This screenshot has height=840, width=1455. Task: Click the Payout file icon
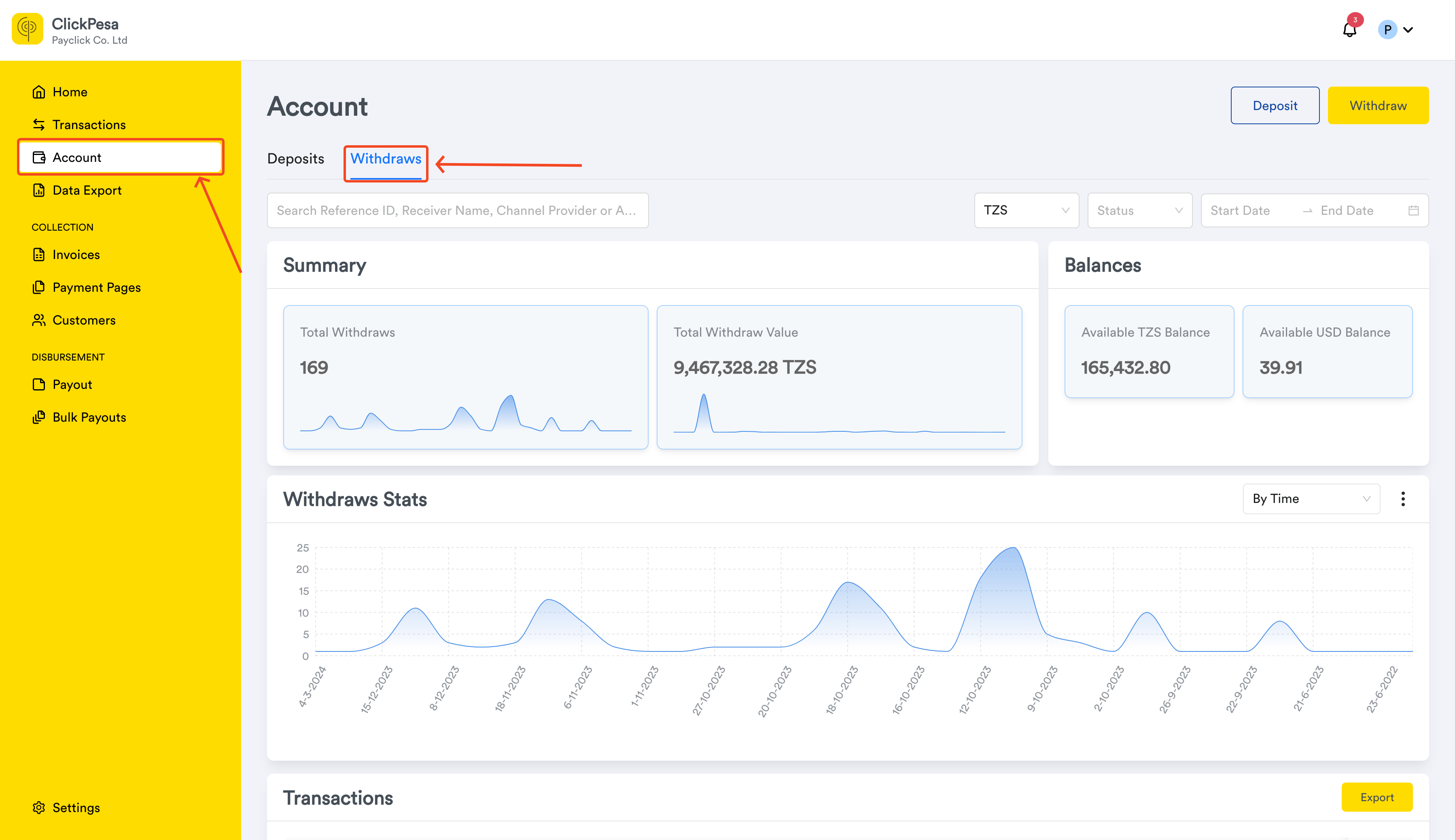coord(39,384)
